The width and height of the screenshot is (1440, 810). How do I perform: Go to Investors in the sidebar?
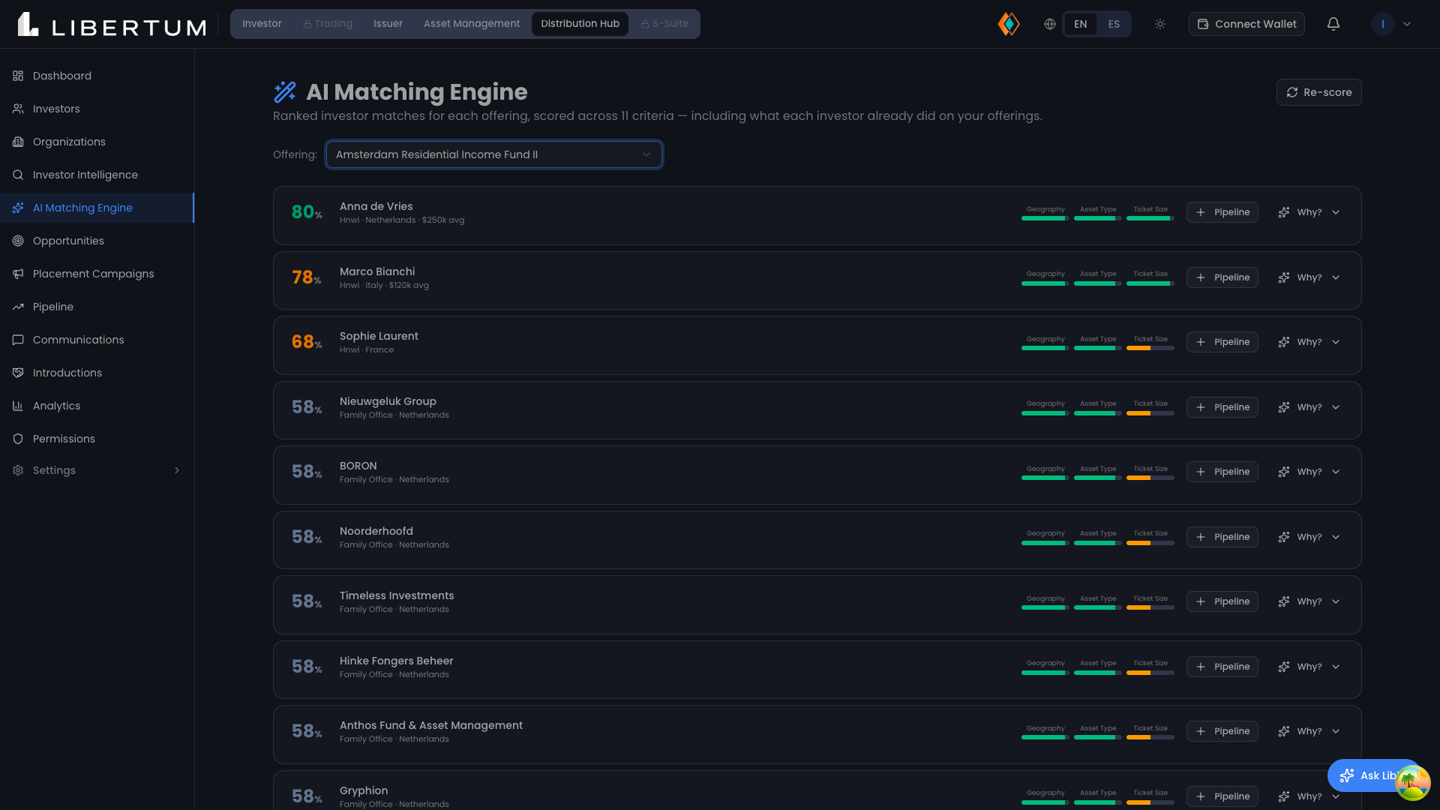pyautogui.click(x=97, y=109)
